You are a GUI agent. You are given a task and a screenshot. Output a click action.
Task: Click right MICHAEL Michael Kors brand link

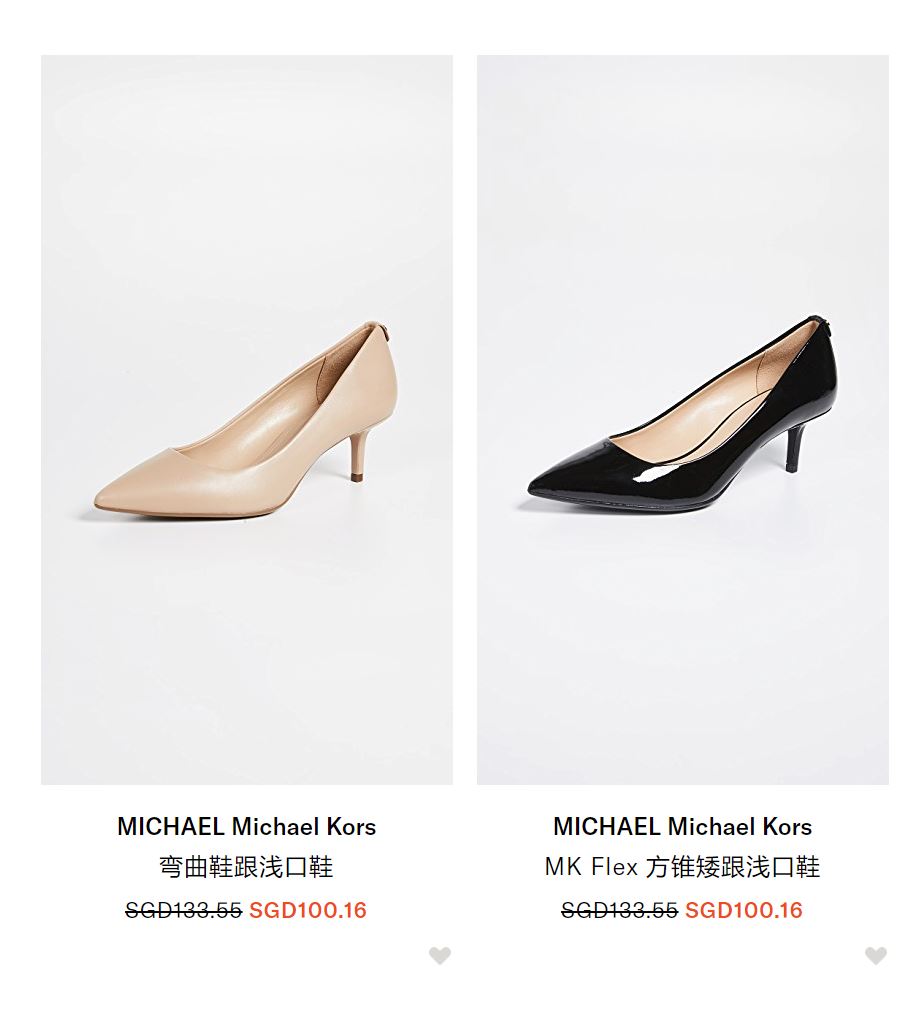tap(683, 827)
